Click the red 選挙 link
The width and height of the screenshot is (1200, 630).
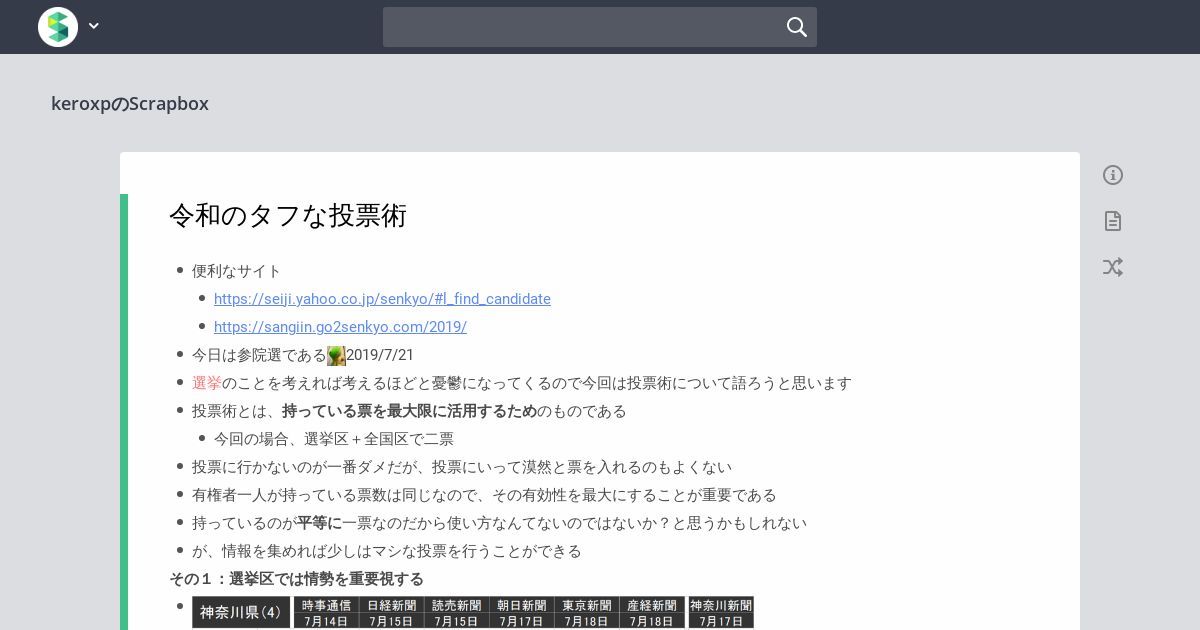(x=207, y=383)
